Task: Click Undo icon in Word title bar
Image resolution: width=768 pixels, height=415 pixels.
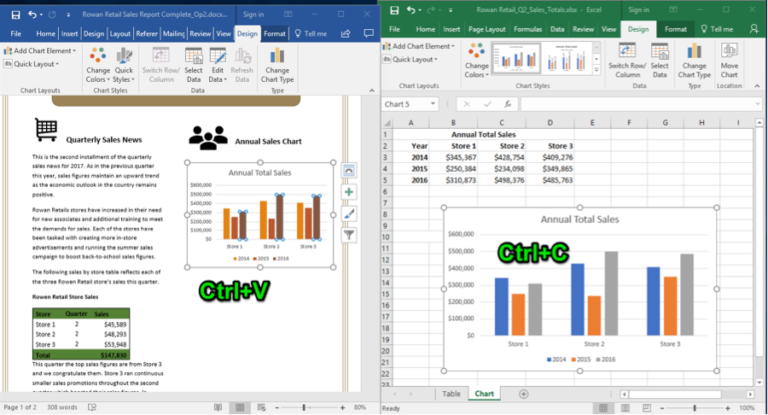Action: pyautogui.click(x=32, y=15)
